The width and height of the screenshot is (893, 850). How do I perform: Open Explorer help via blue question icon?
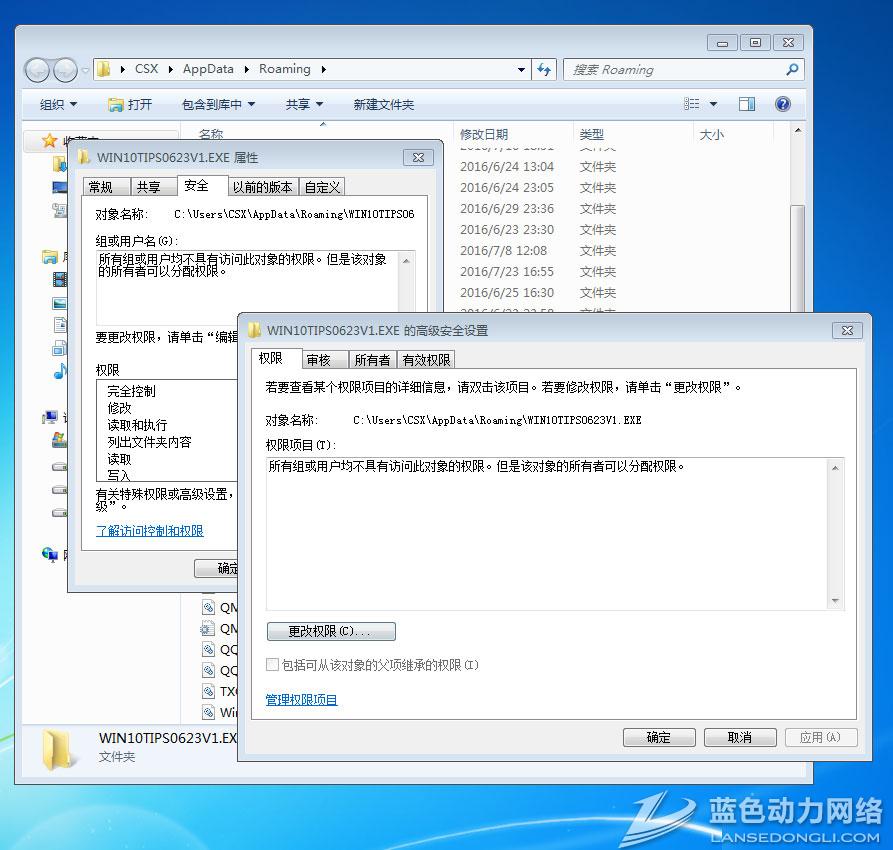[783, 104]
